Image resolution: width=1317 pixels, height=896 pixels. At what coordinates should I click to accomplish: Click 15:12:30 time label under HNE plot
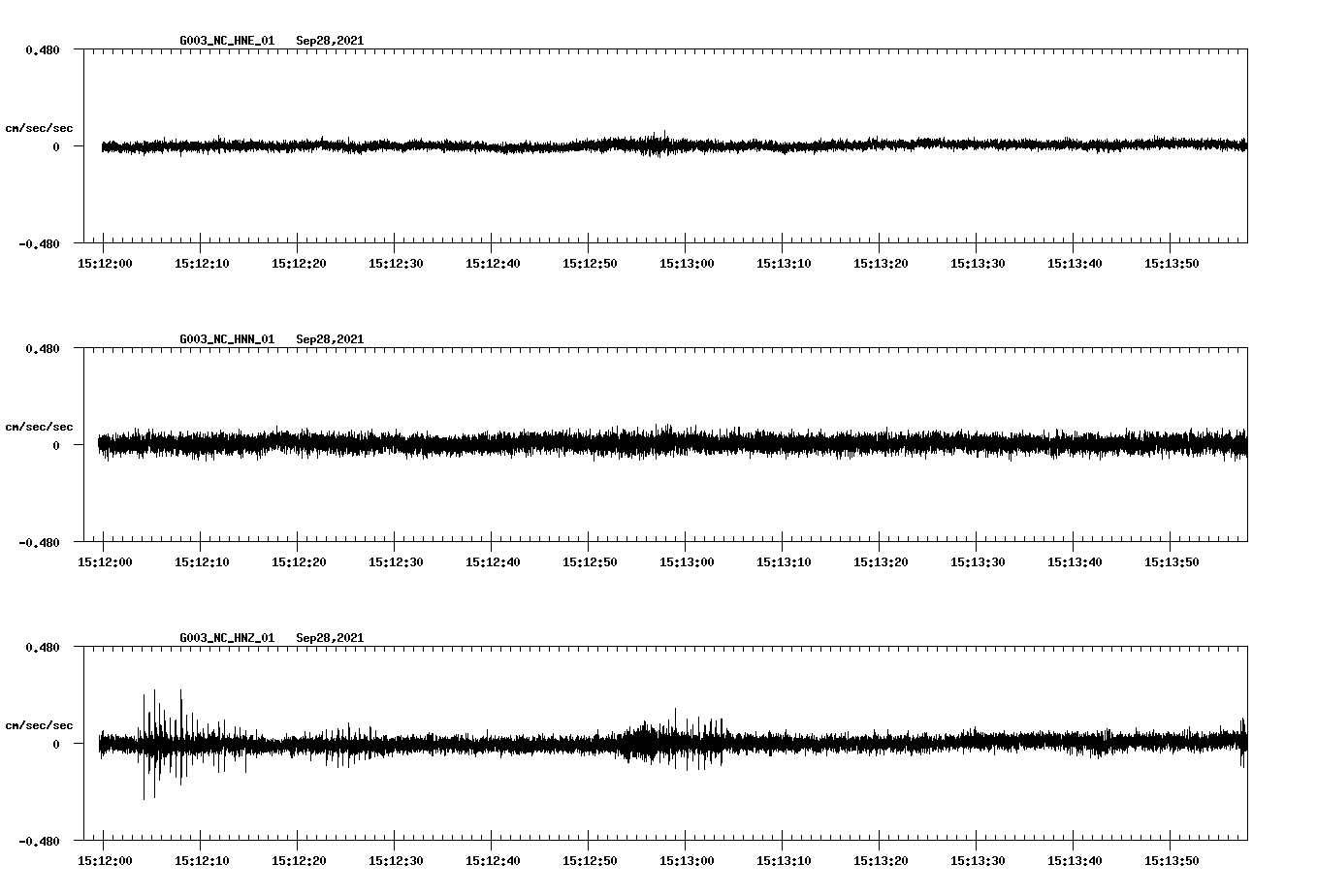(396, 264)
